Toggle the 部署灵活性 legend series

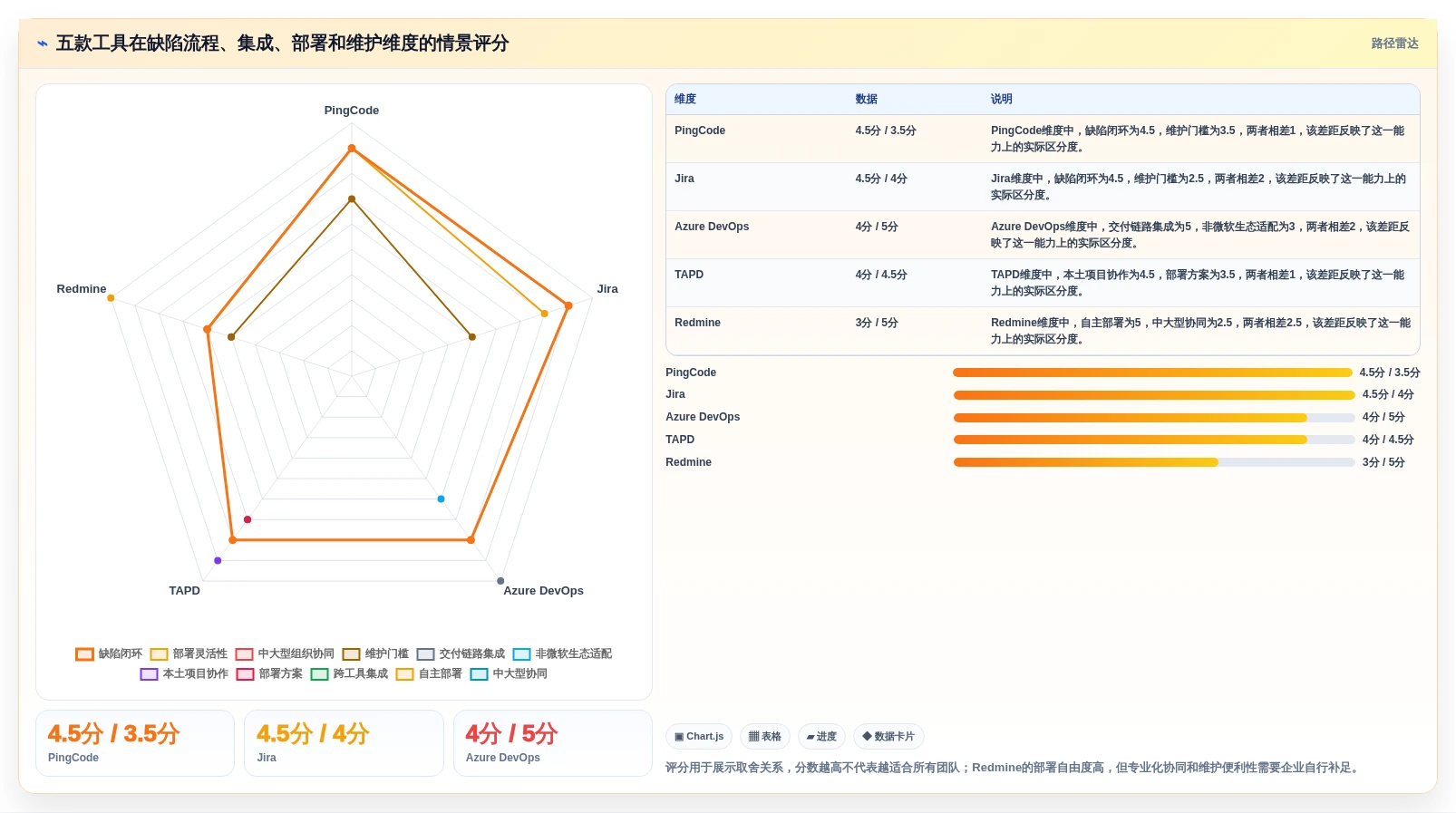pyautogui.click(x=189, y=653)
